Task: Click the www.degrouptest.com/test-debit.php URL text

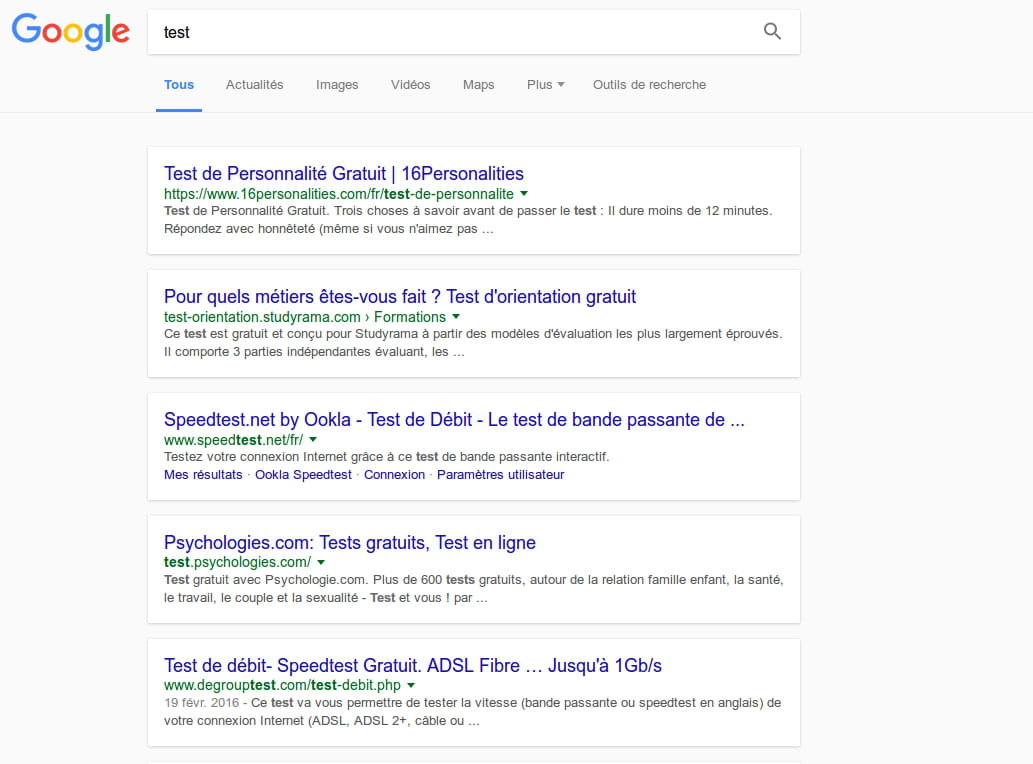Action: (282, 686)
